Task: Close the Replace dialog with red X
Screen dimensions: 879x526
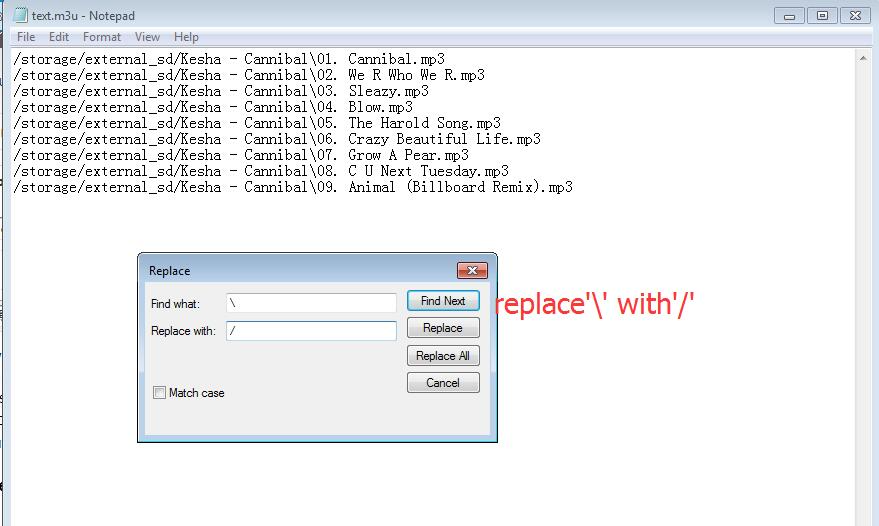Action: tap(472, 270)
